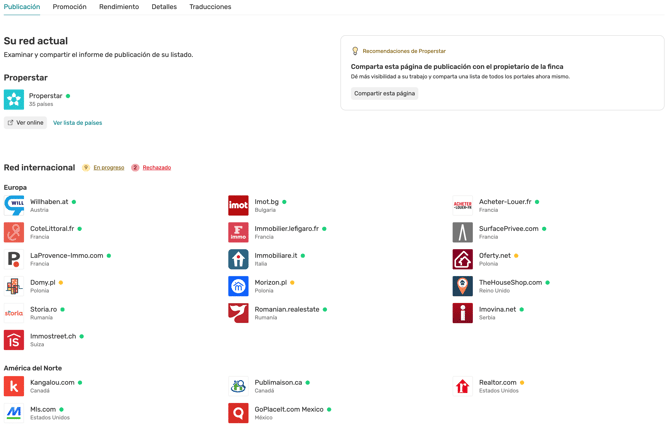Click the Acheter-Louer.fr portal name
670x424 pixels.
(505, 202)
